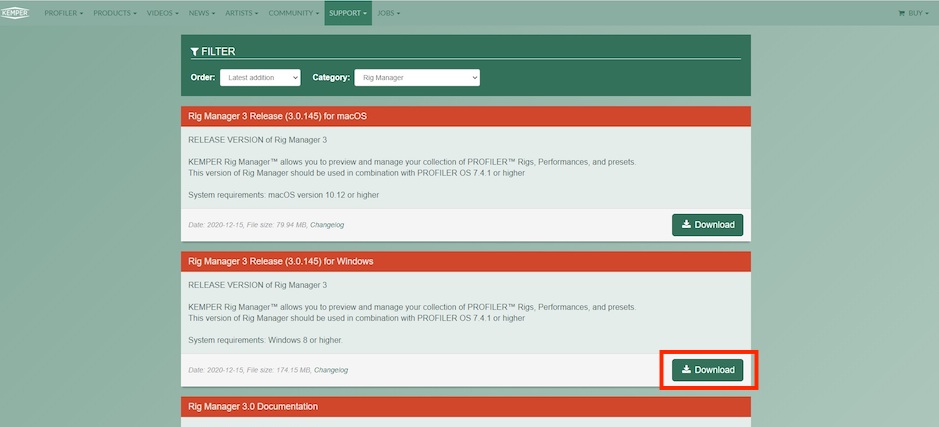Click the 'Rig Manager 3.0 Documentation' heading
The image size is (939, 427).
pyautogui.click(x=253, y=406)
